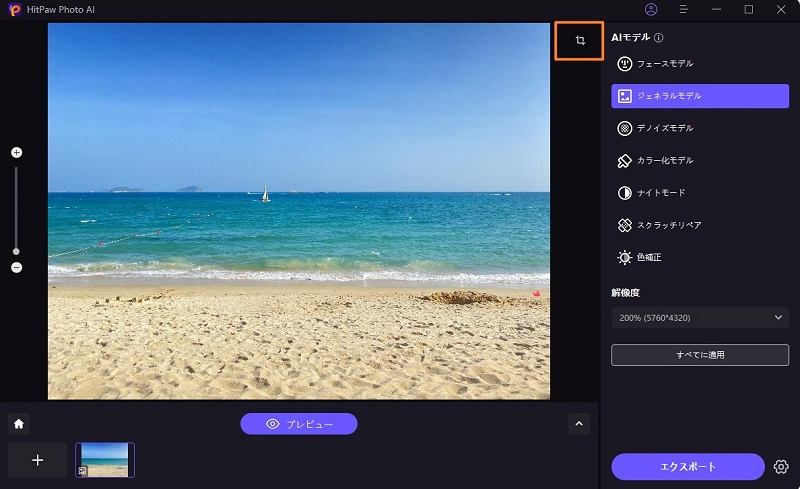Click the プレビュー preview button

[x=299, y=424]
